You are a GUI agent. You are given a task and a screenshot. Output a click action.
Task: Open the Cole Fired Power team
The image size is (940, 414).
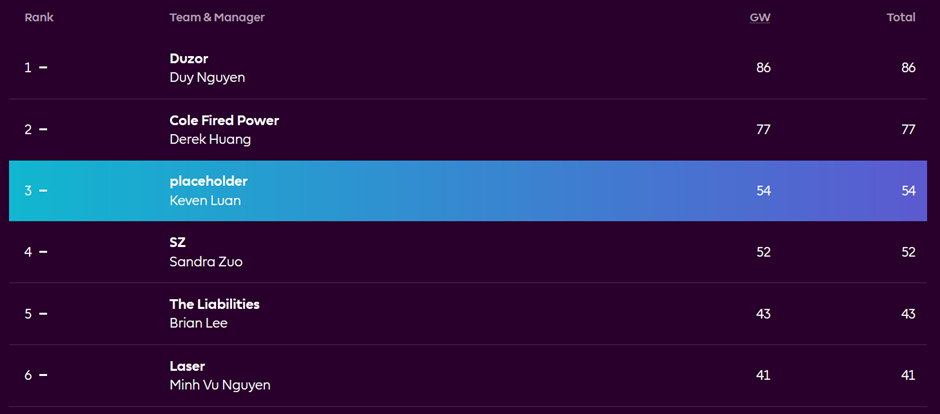tap(224, 120)
